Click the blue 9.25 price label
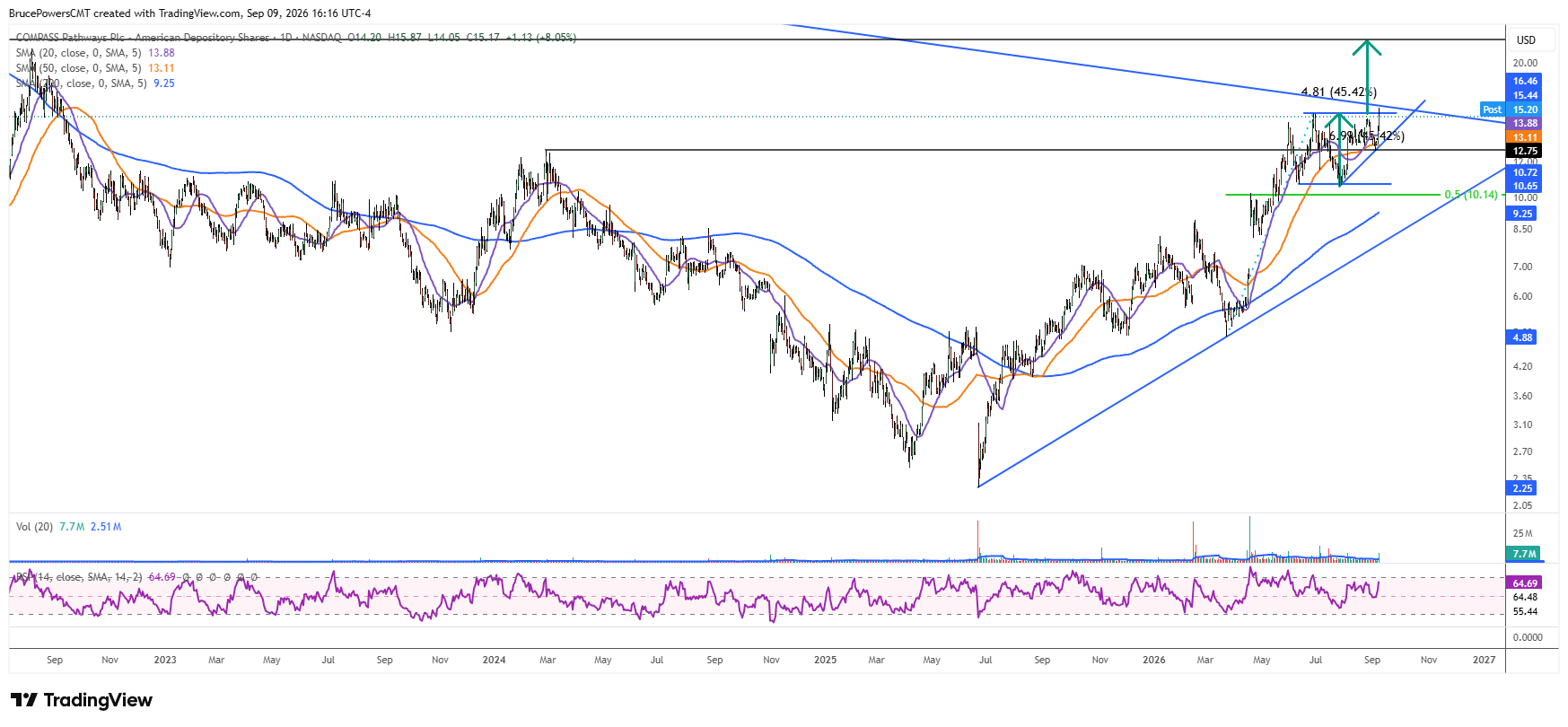Viewport: 1568px width, 727px height. (x=1522, y=214)
